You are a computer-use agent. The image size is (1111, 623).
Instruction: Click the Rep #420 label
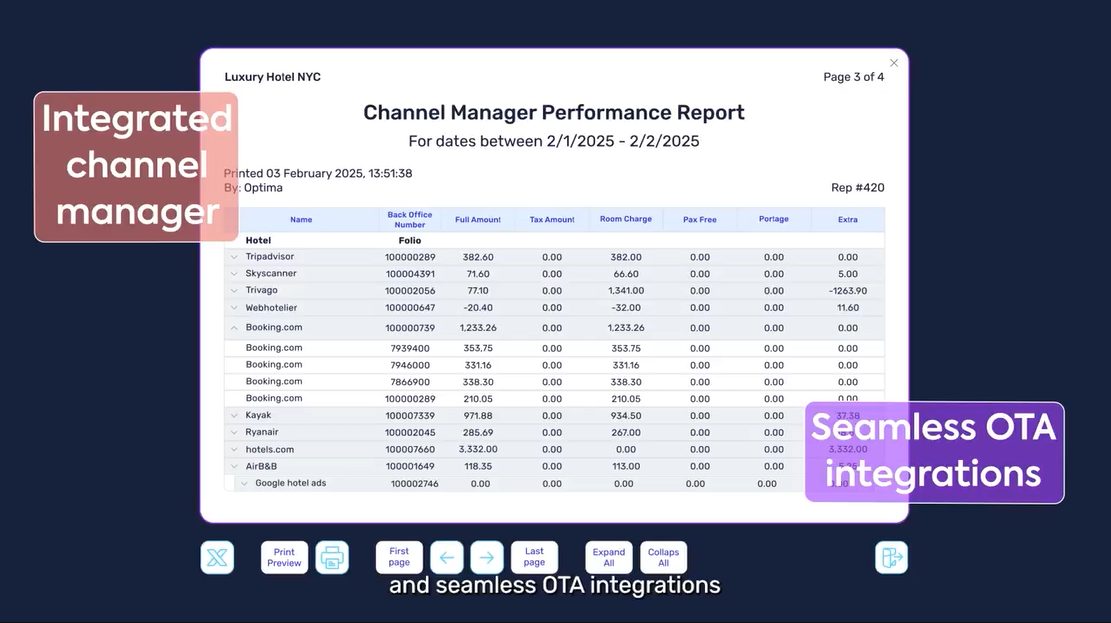pyautogui.click(x=857, y=188)
